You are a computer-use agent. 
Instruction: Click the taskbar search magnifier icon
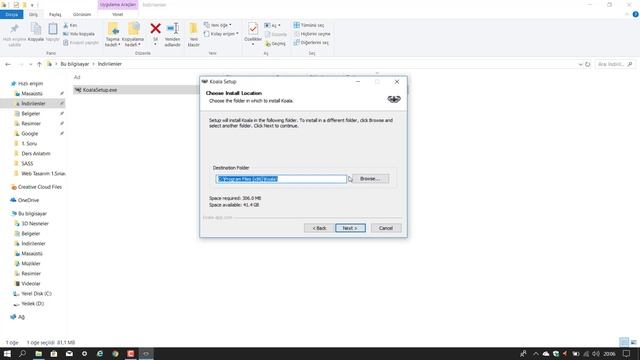coord(22,353)
